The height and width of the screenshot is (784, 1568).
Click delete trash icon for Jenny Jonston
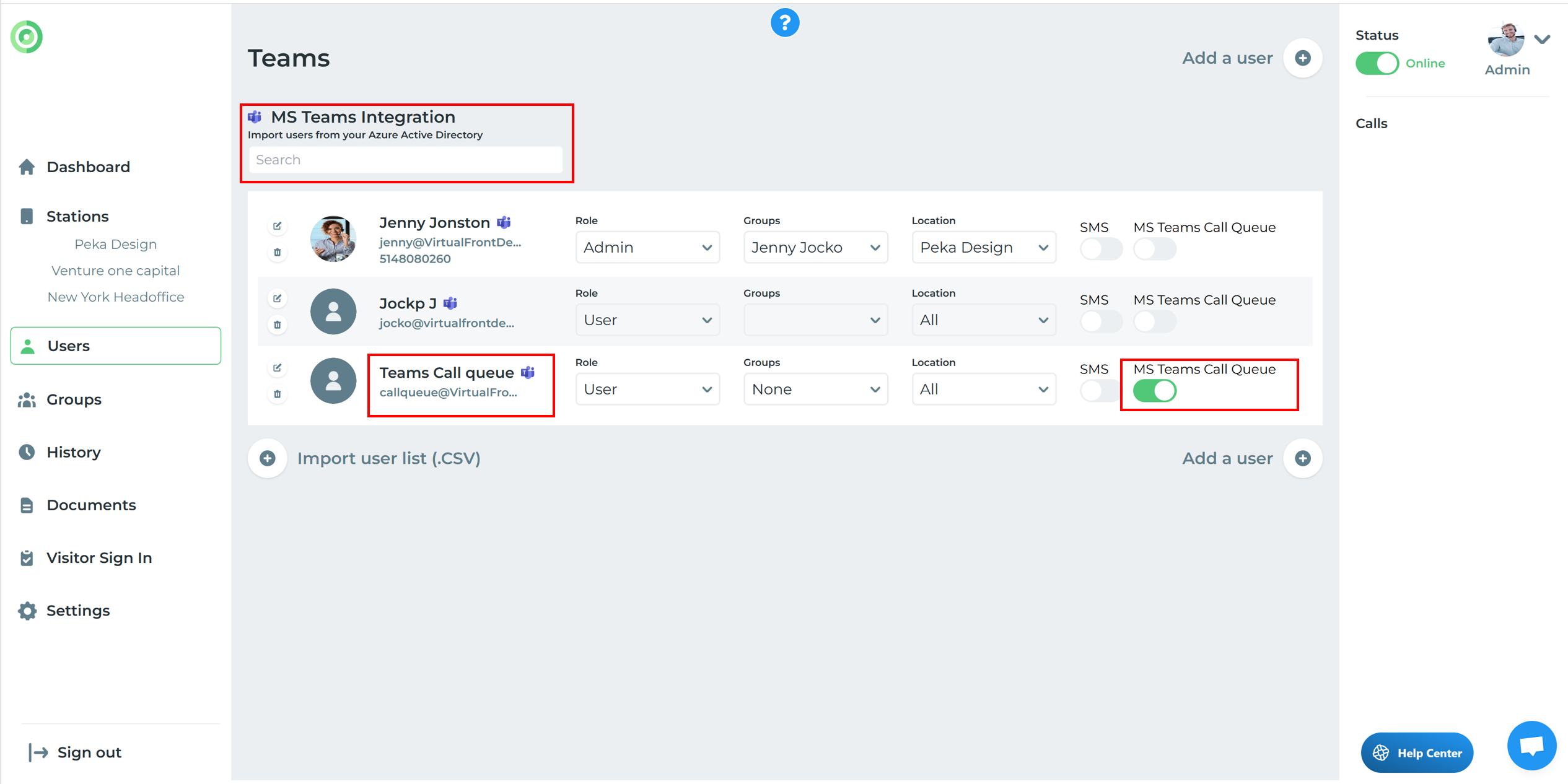tap(278, 253)
